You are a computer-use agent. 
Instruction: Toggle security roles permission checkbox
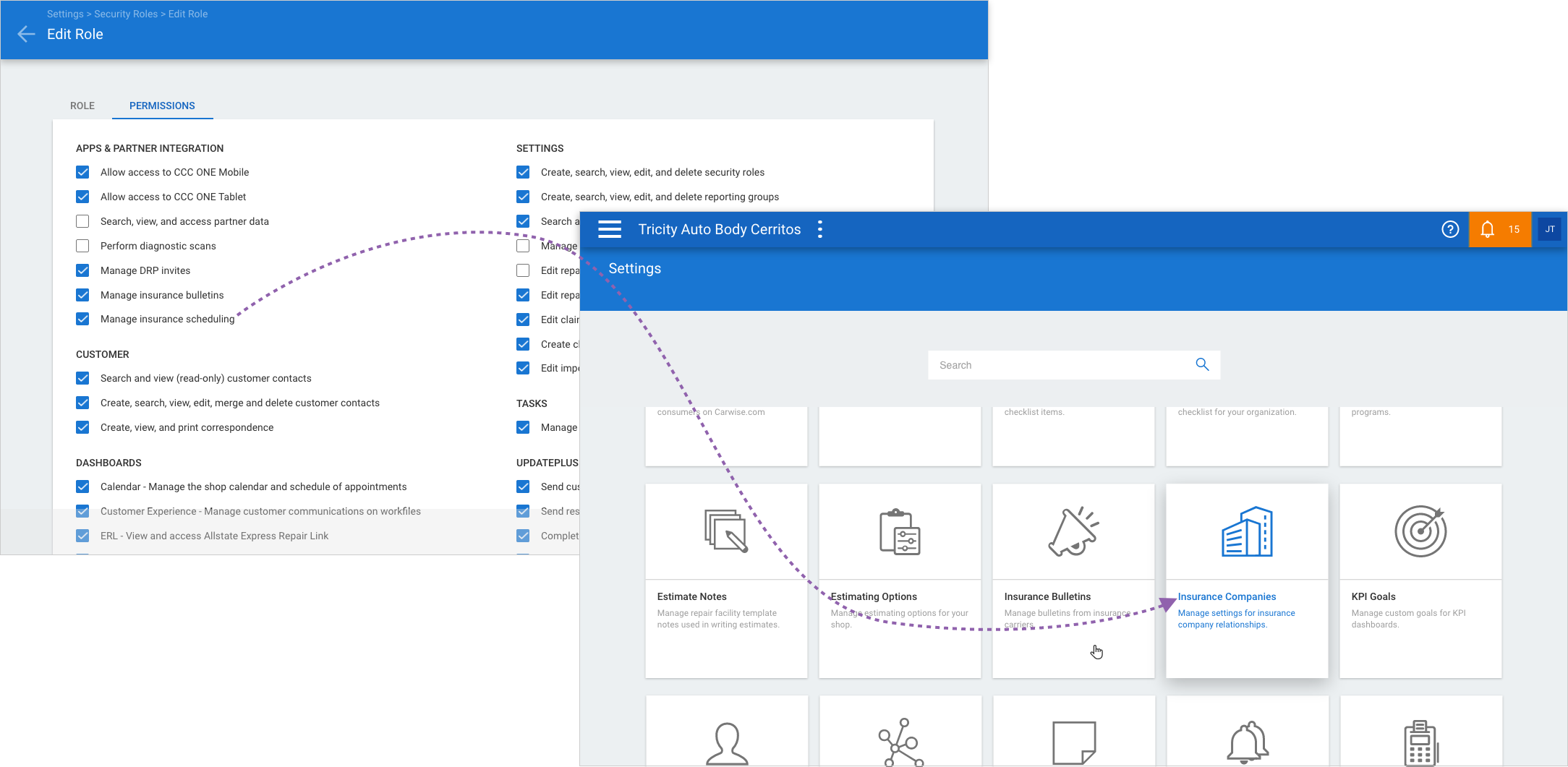(523, 172)
